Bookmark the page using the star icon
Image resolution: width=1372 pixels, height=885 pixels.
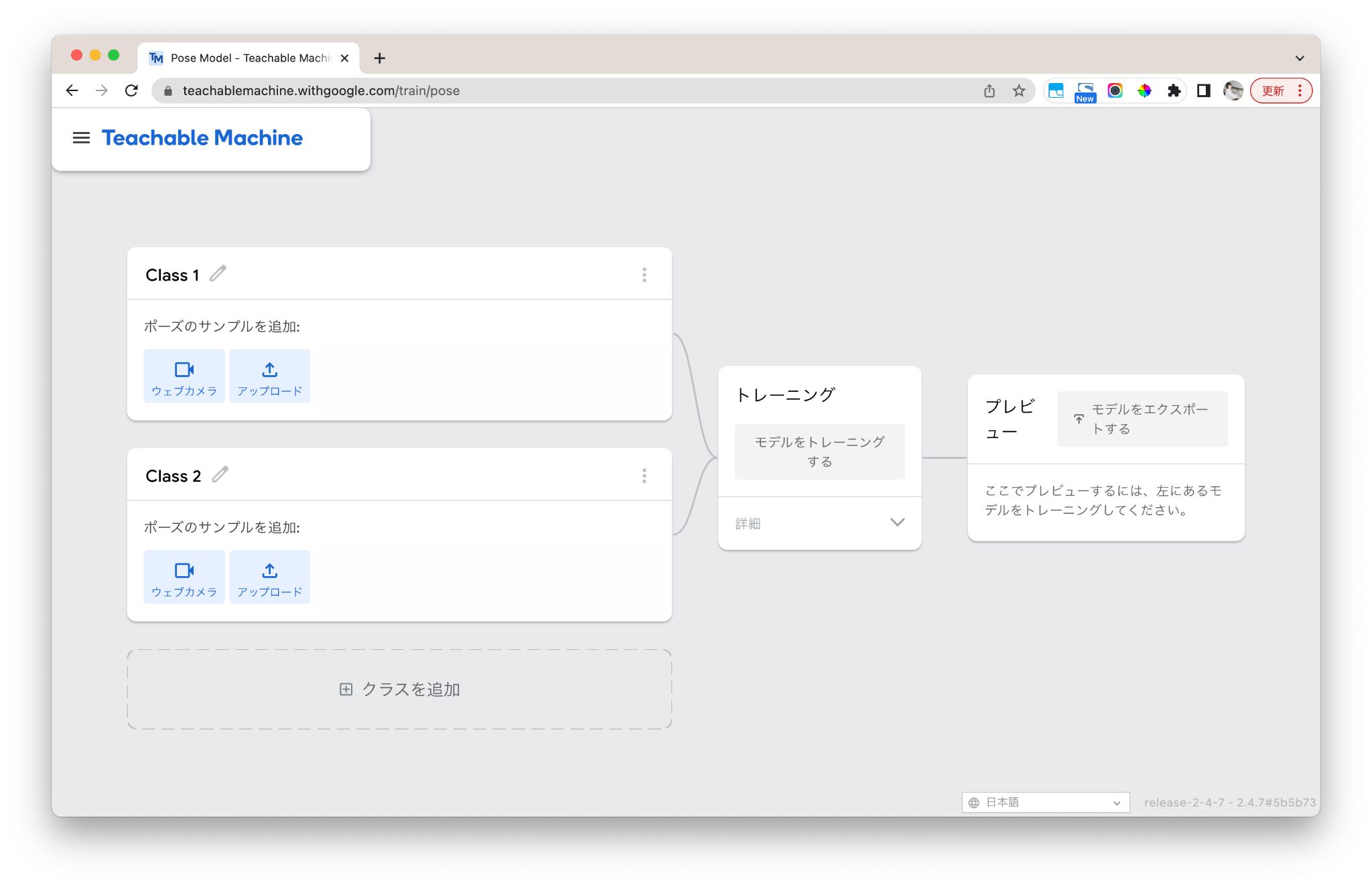[1018, 90]
